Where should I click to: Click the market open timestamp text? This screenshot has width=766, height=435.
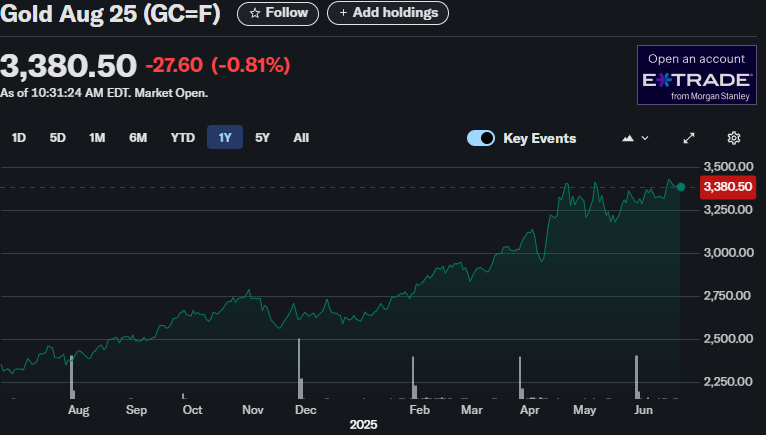coord(104,93)
